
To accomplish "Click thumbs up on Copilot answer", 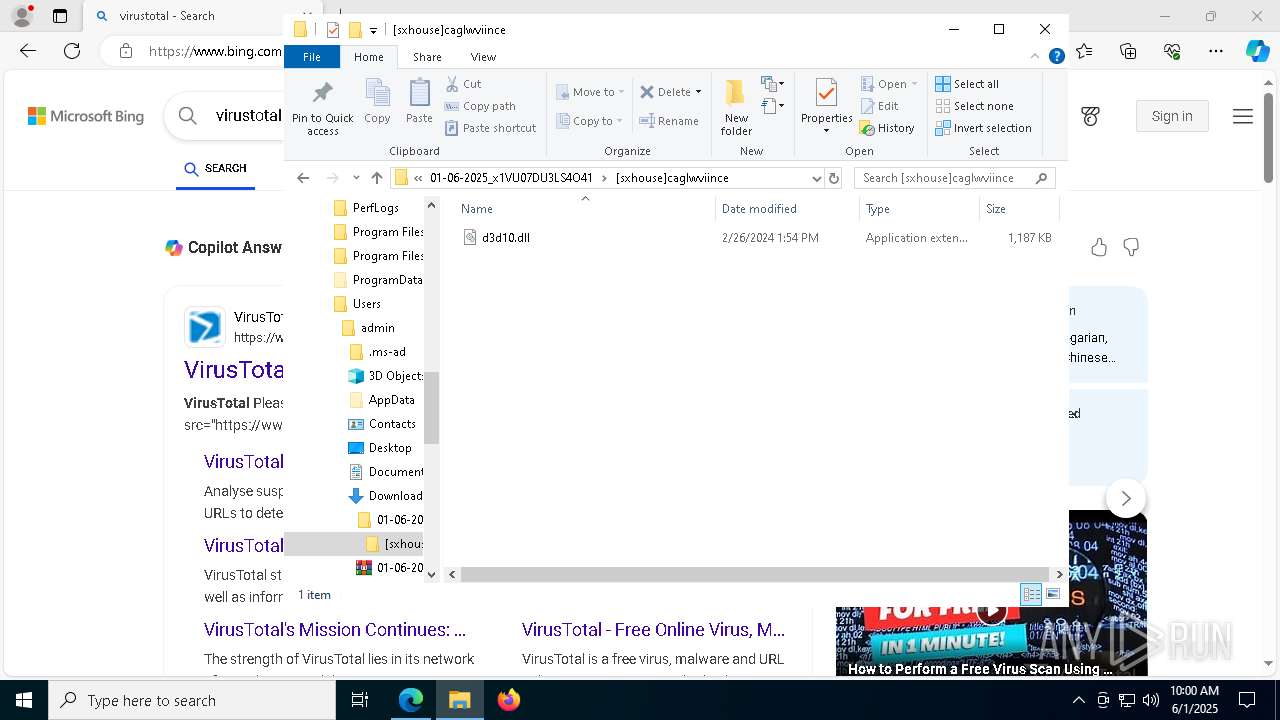I will [1099, 247].
